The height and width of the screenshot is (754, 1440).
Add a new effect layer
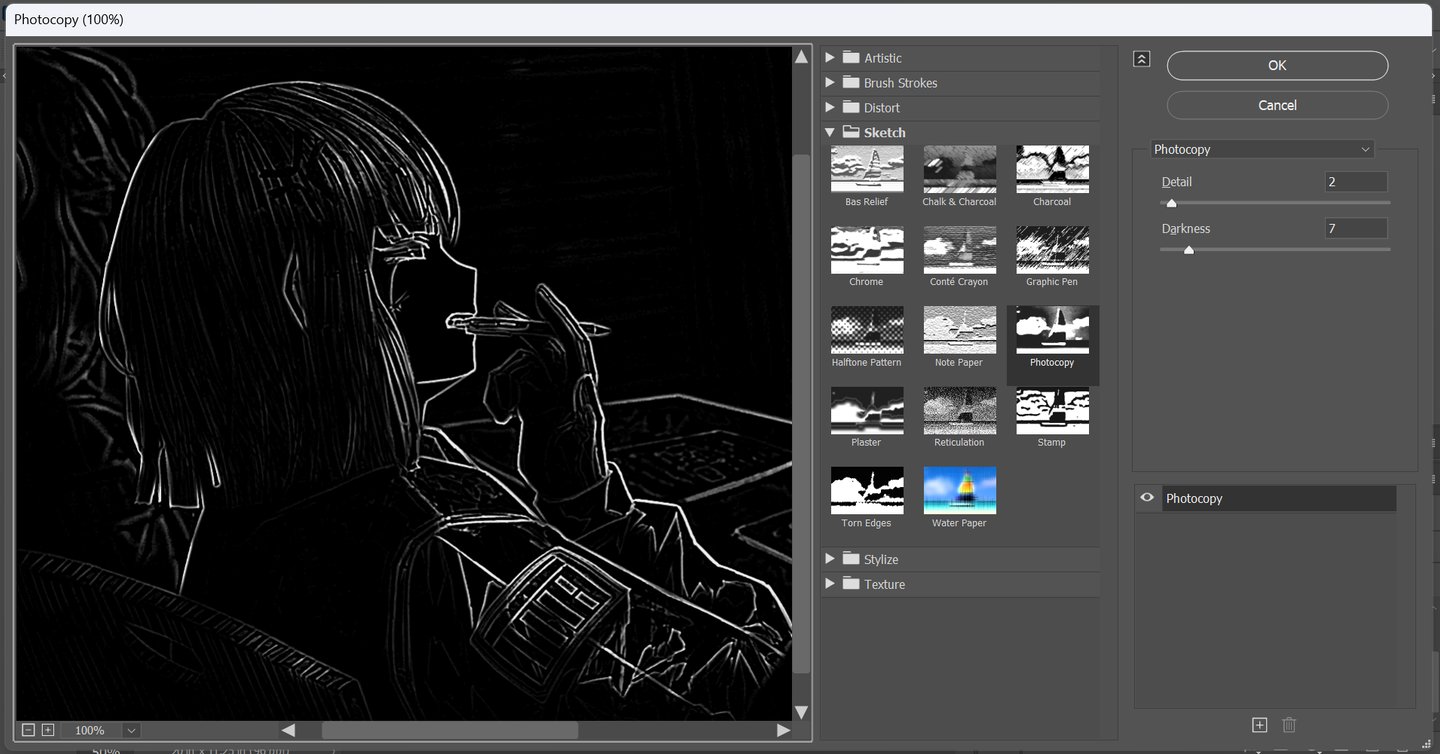(1259, 725)
